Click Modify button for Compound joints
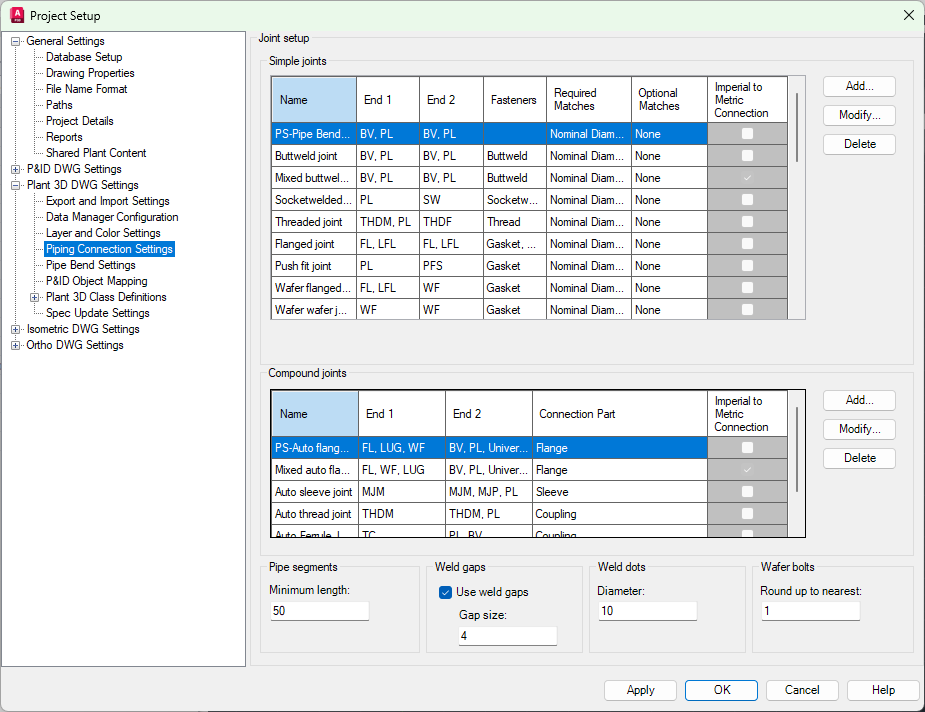925x712 pixels. (x=859, y=429)
